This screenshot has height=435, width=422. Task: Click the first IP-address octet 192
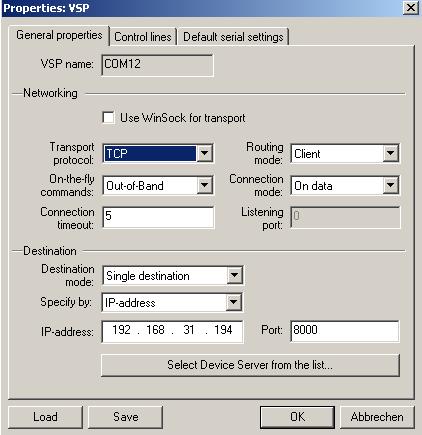121,330
